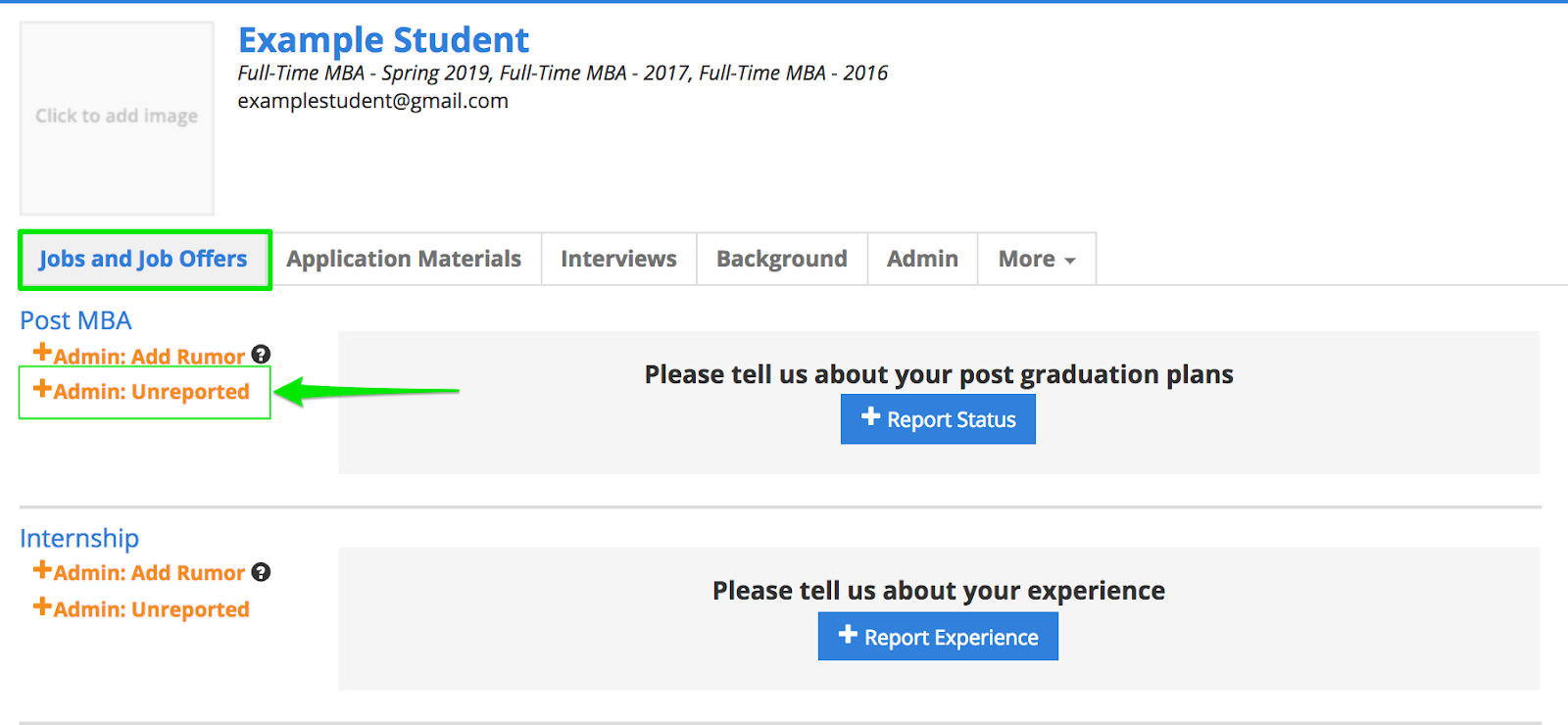Click Admin: Unreported text under Post MBA
The height and width of the screenshot is (725, 1568).
coord(151,392)
